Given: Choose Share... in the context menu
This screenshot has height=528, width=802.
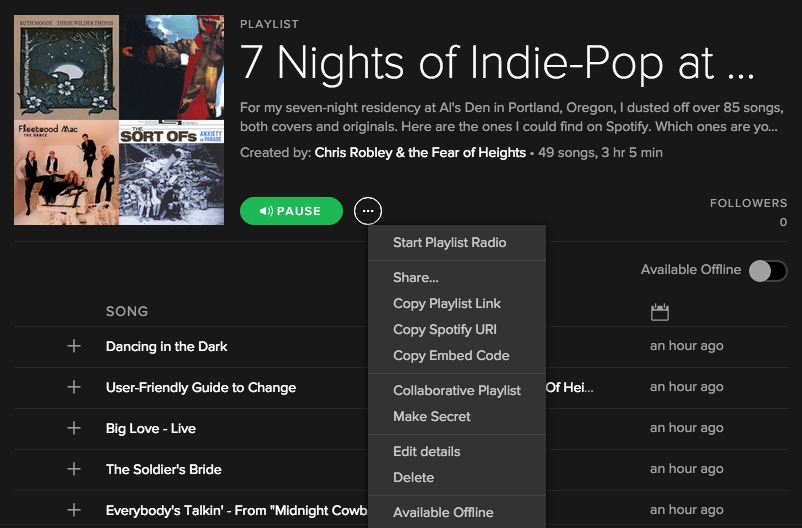Looking at the screenshot, I should point(416,277).
